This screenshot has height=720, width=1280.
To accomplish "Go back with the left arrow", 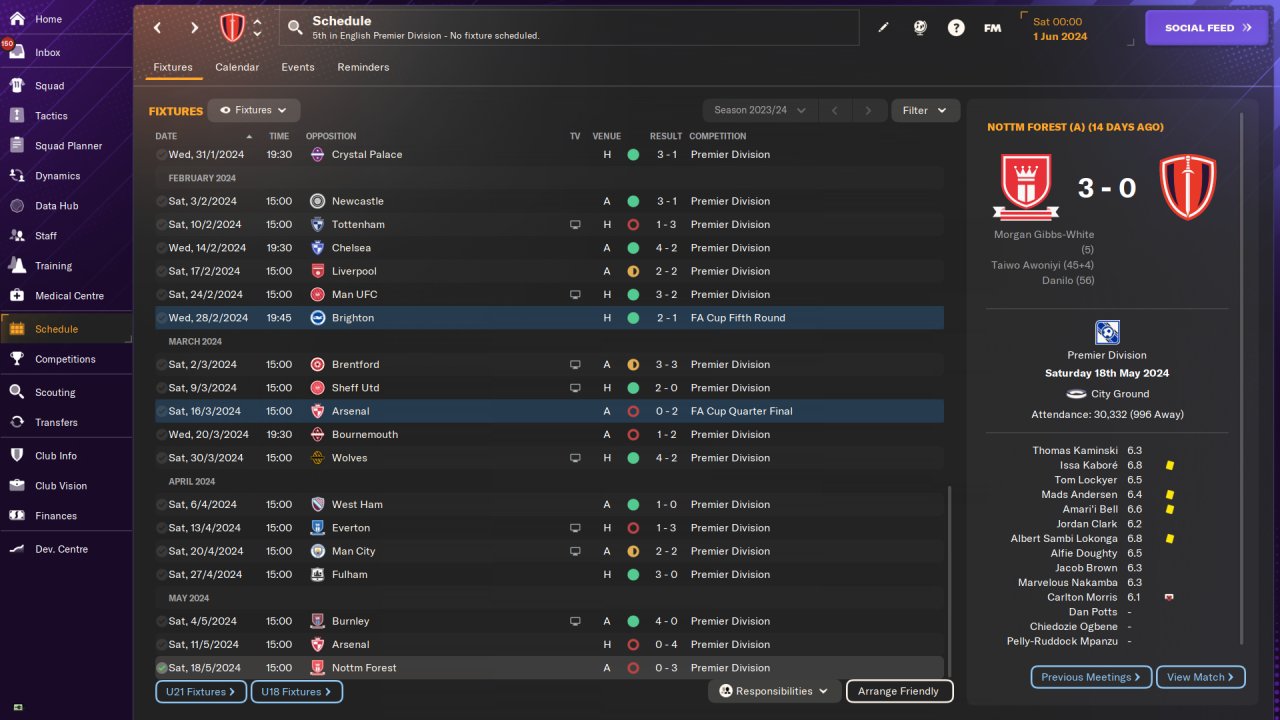I will coord(158,28).
